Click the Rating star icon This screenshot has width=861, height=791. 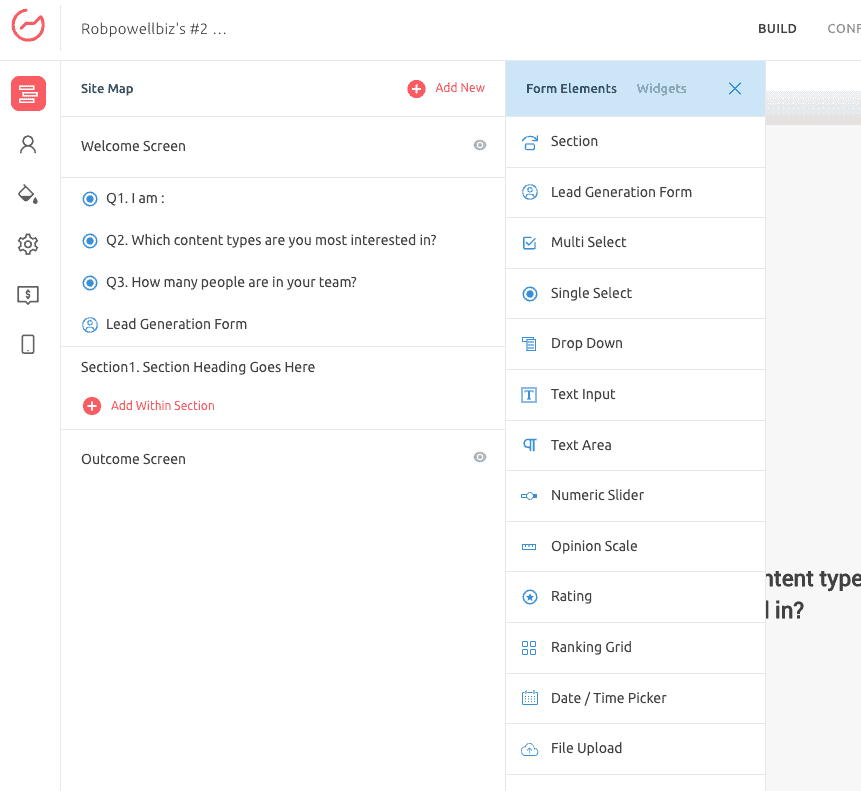pyautogui.click(x=529, y=597)
